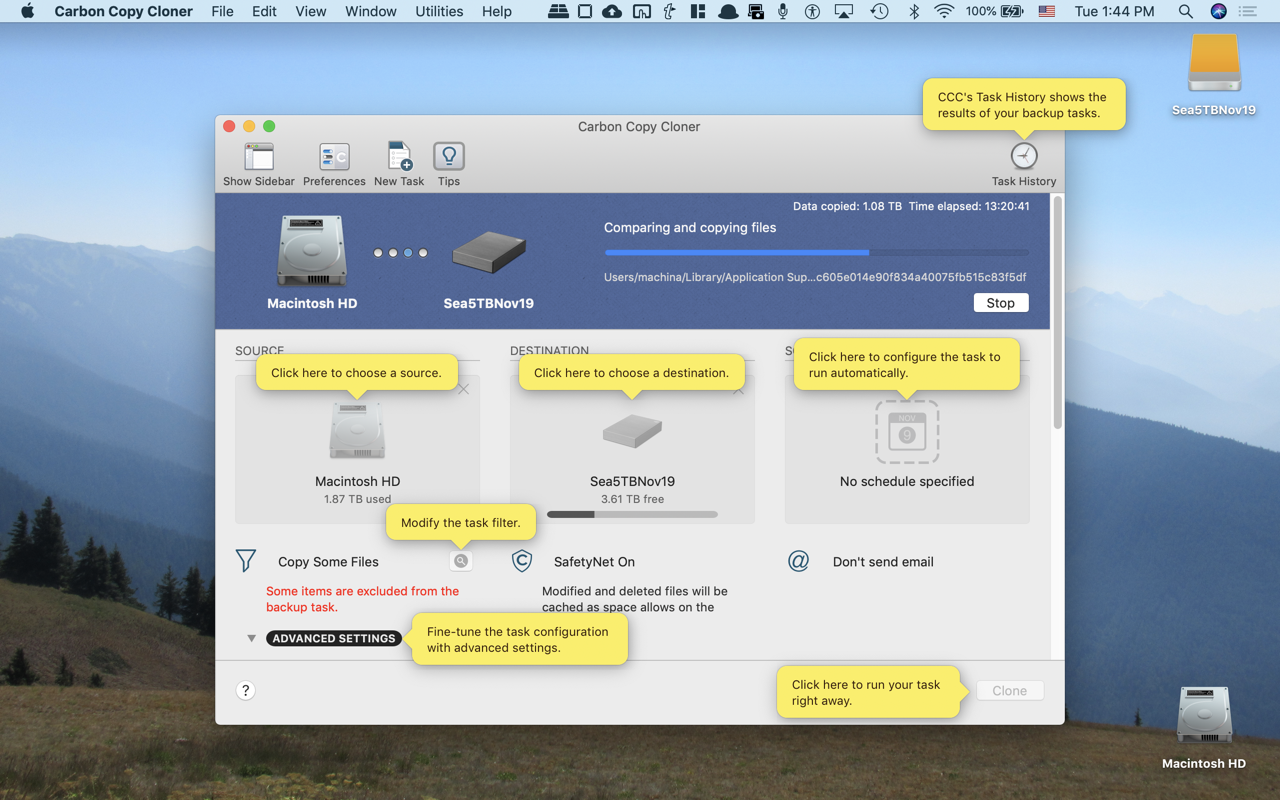Image resolution: width=1280 pixels, height=800 pixels.
Task: Click the 1.87 TB used text
Action: click(357, 499)
